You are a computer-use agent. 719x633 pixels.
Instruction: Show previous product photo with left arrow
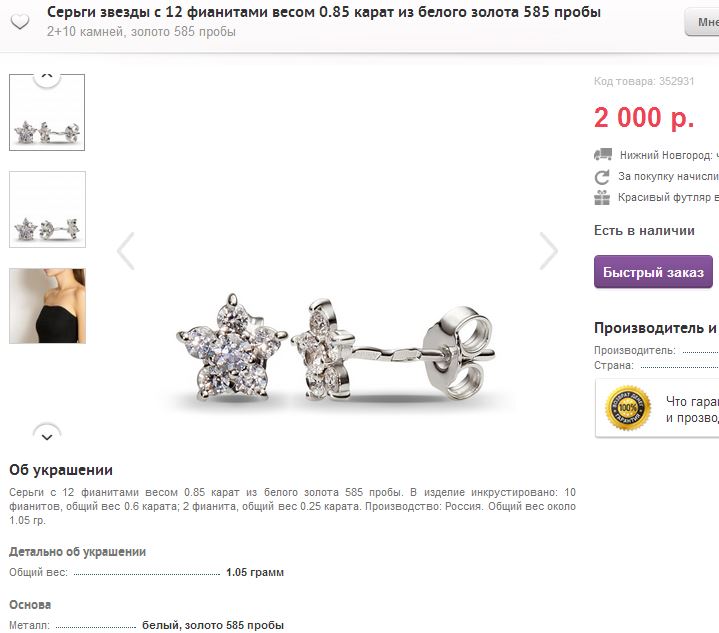tap(126, 251)
